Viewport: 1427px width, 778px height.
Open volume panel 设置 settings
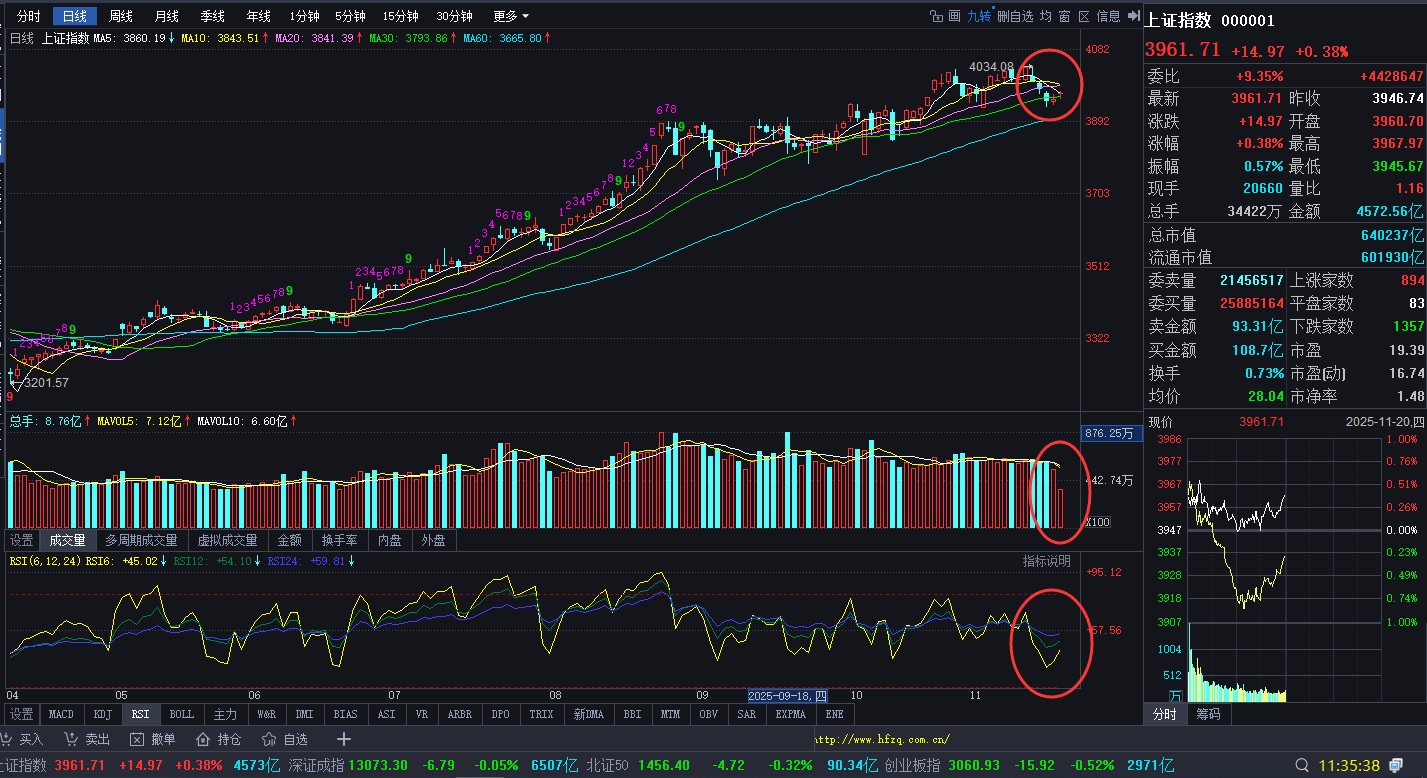pyautogui.click(x=22, y=540)
